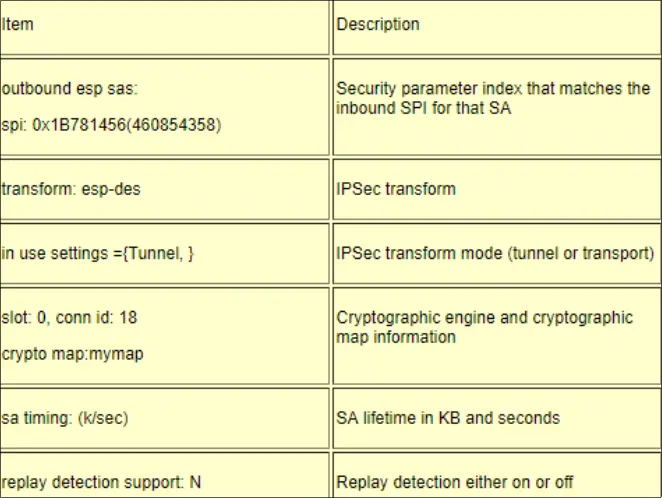Click the 'Security parameter index' text

(x=423, y=89)
